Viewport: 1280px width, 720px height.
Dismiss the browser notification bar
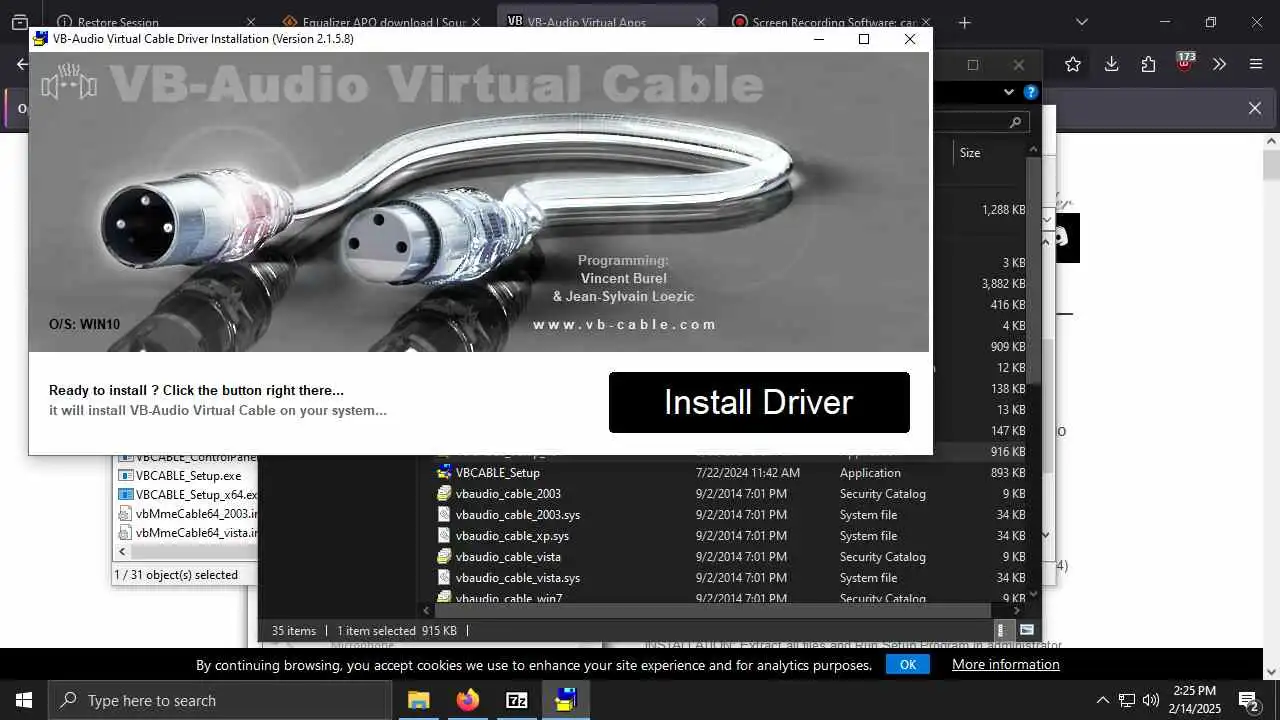click(1255, 108)
